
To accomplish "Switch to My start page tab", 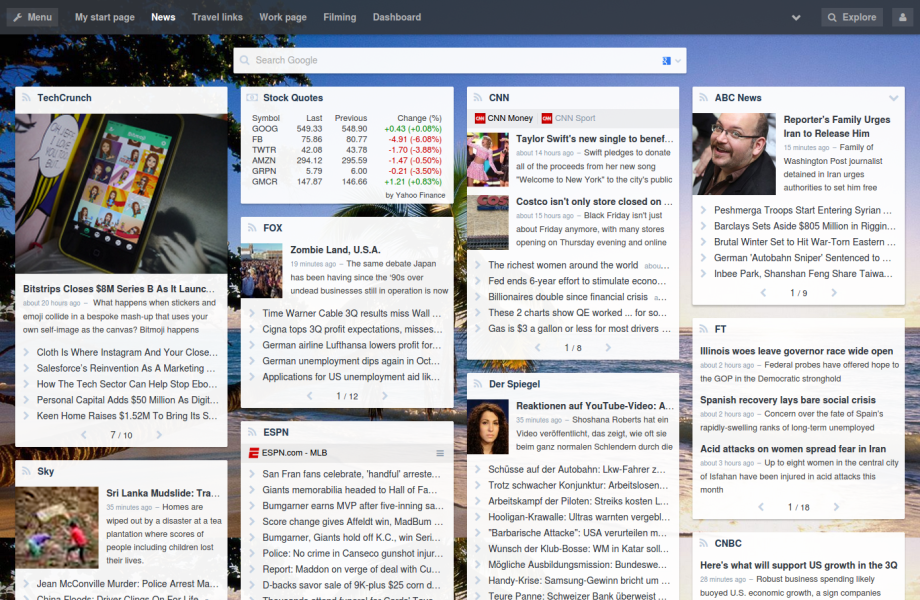I will pyautogui.click(x=104, y=17).
